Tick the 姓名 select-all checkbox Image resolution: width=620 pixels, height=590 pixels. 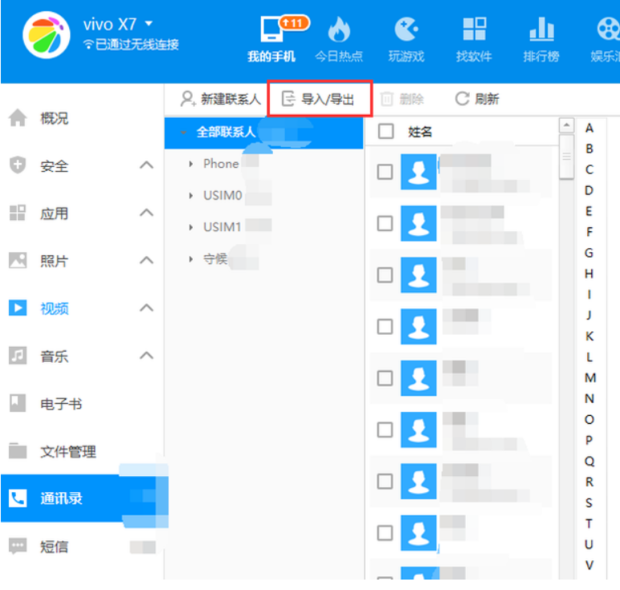(x=386, y=131)
